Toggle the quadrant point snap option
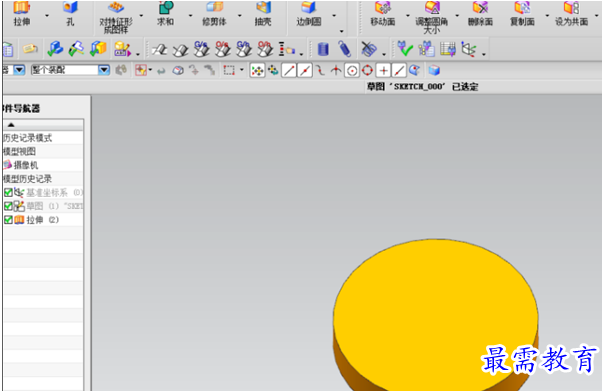Screen dimensions: 605x391 coord(367,70)
